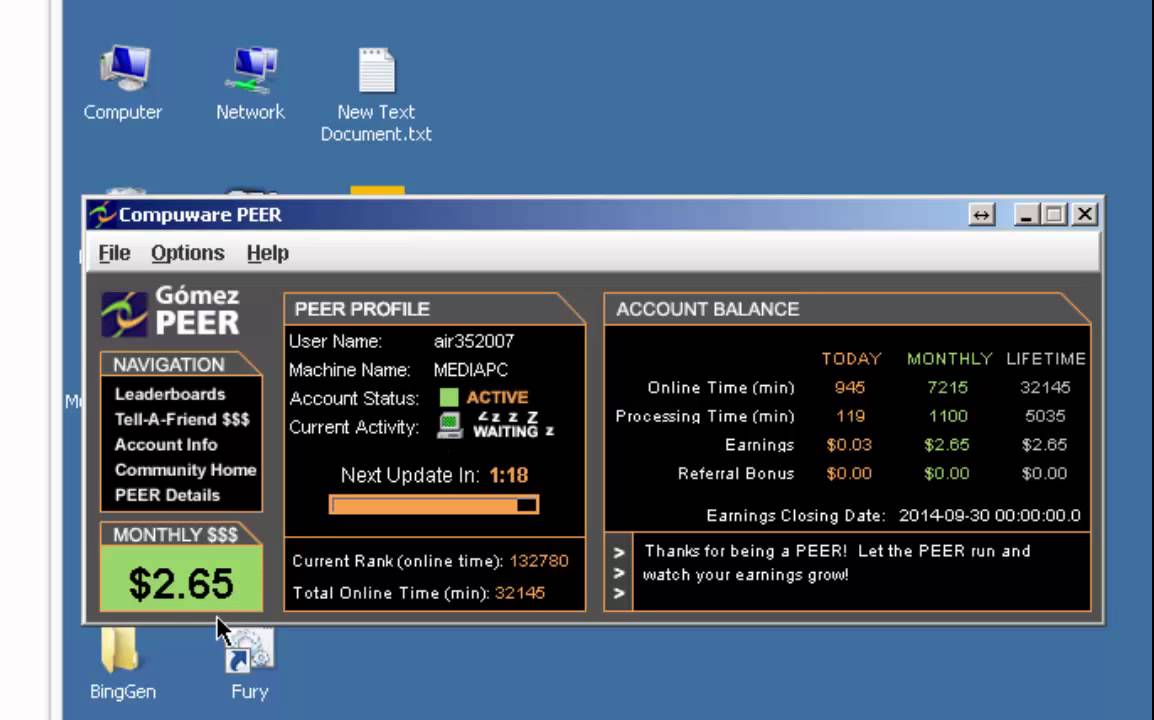The image size is (1154, 720).
Task: Click monthly processing time value 1100
Action: (948, 416)
